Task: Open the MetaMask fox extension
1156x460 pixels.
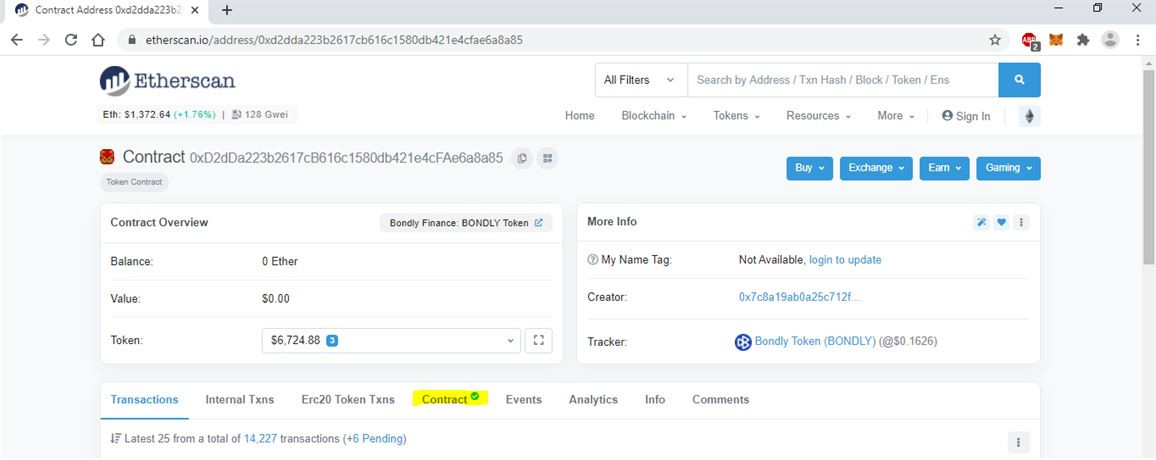Action: tap(1056, 40)
